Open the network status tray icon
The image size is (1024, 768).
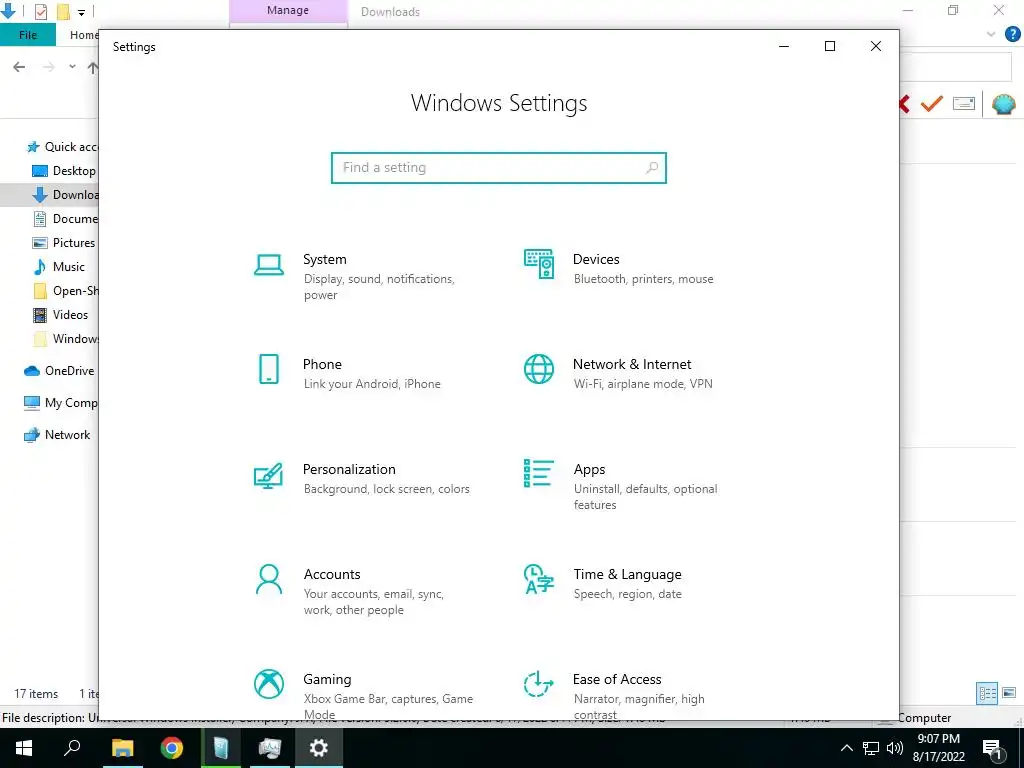[x=871, y=748]
